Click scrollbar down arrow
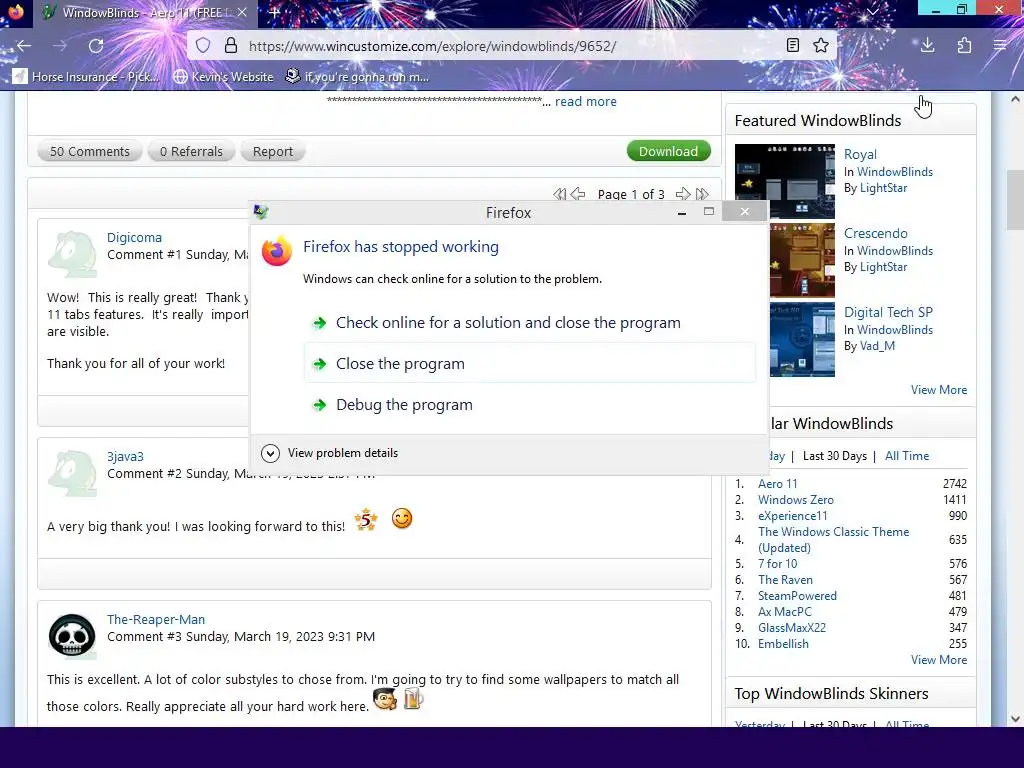This screenshot has height=768, width=1024. (x=1015, y=718)
